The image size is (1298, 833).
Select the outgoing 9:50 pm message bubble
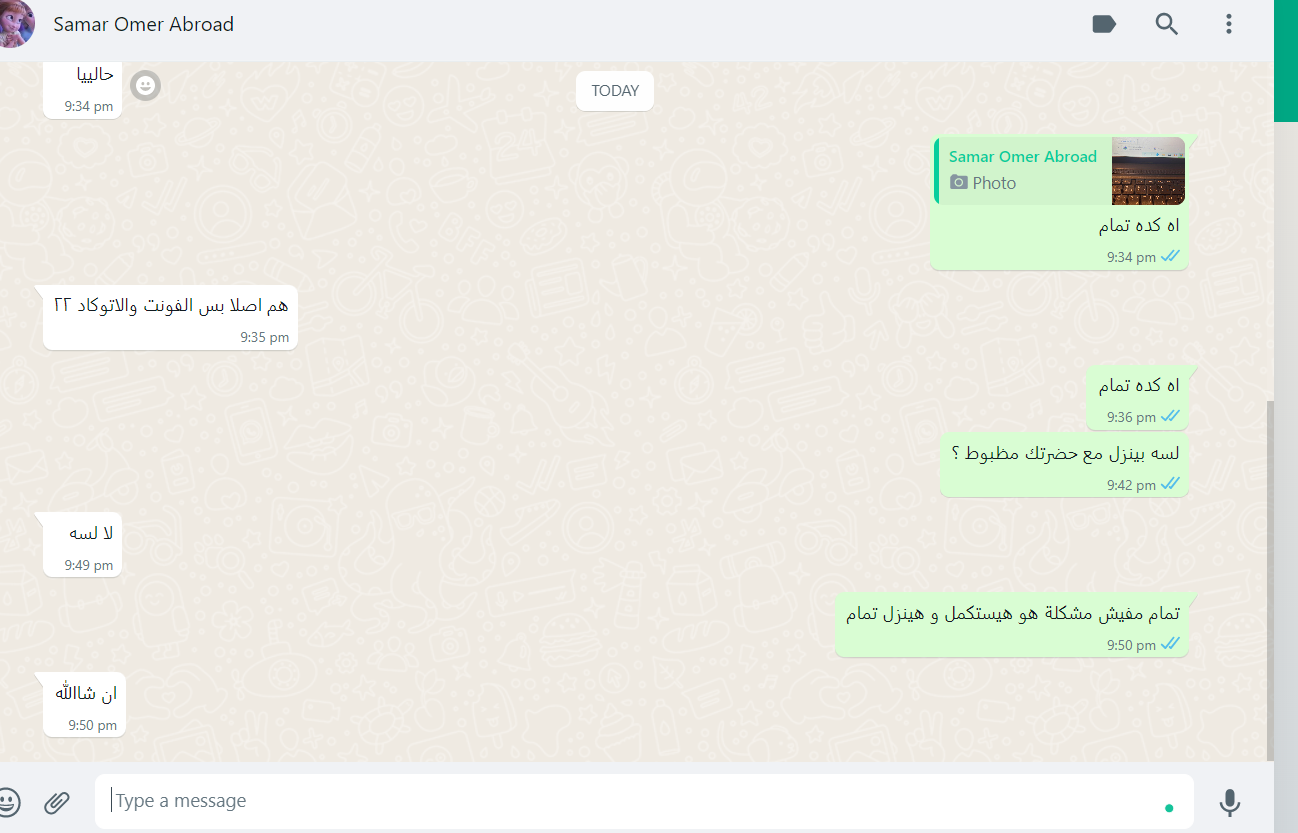[x=1012, y=624]
